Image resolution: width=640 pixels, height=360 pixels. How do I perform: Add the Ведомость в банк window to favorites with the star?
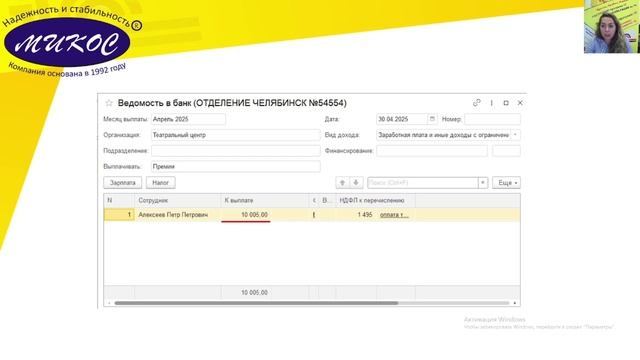109,103
